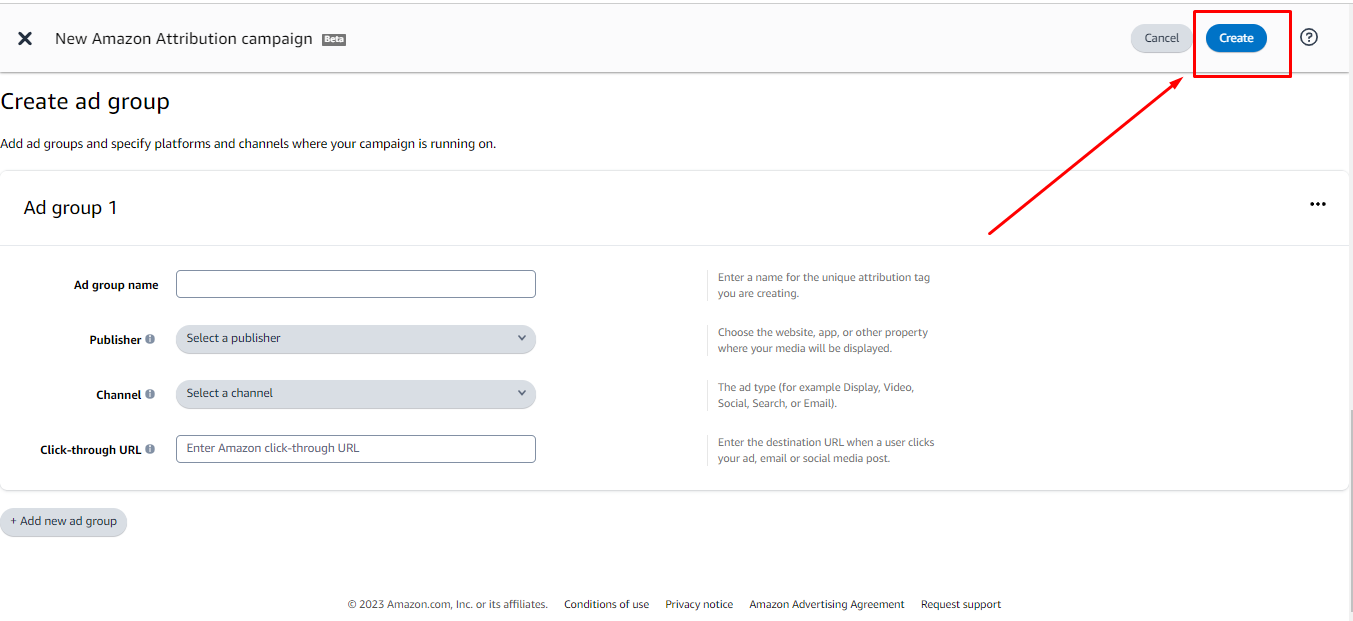Close the new campaign dialog with X
Screen dimensions: 1353x621
tap(25, 38)
